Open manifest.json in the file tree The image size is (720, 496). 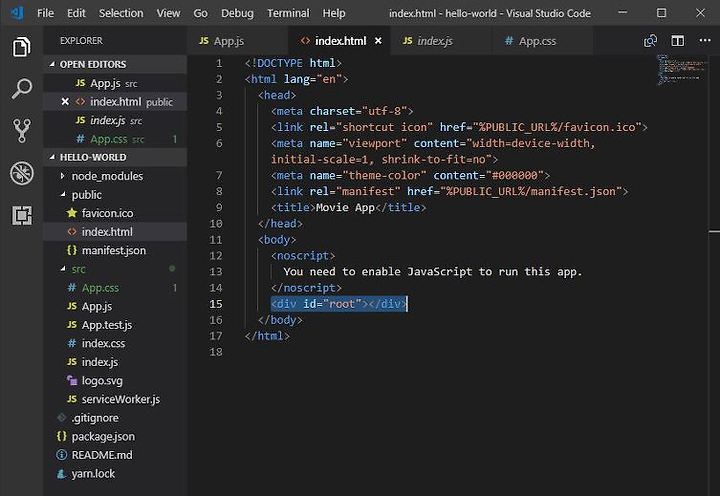point(115,250)
